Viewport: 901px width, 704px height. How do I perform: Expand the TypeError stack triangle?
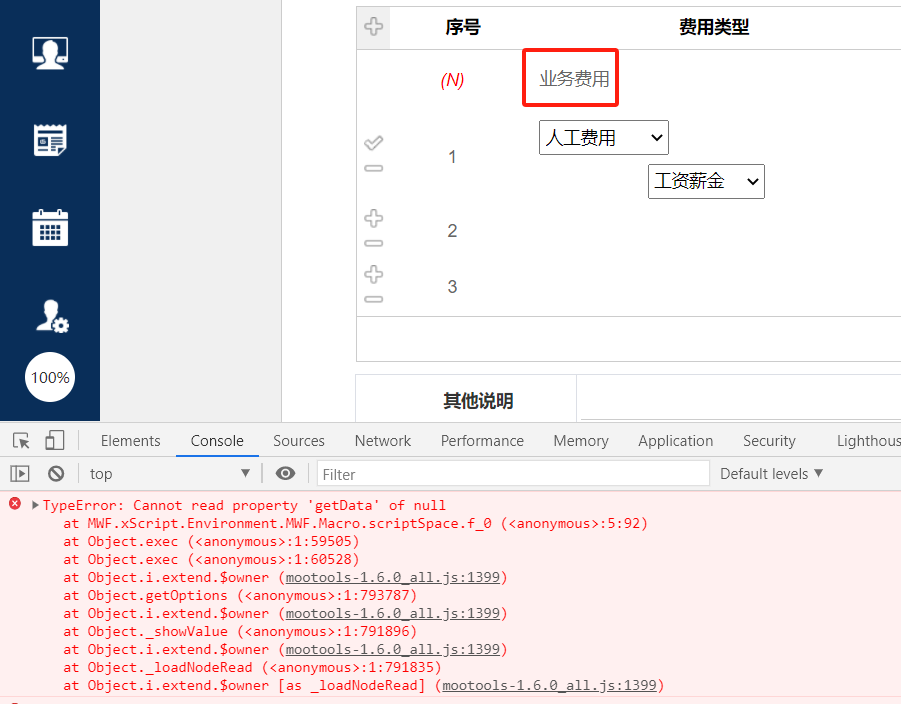tap(35, 505)
